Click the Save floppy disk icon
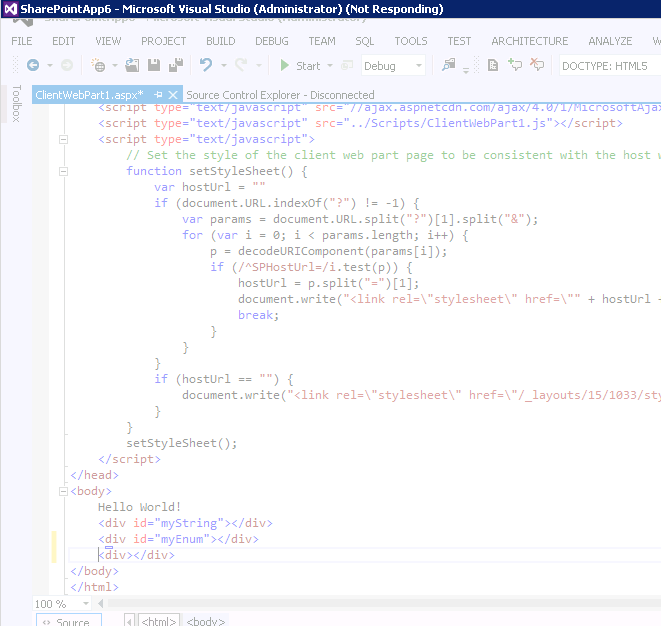 coord(154,65)
